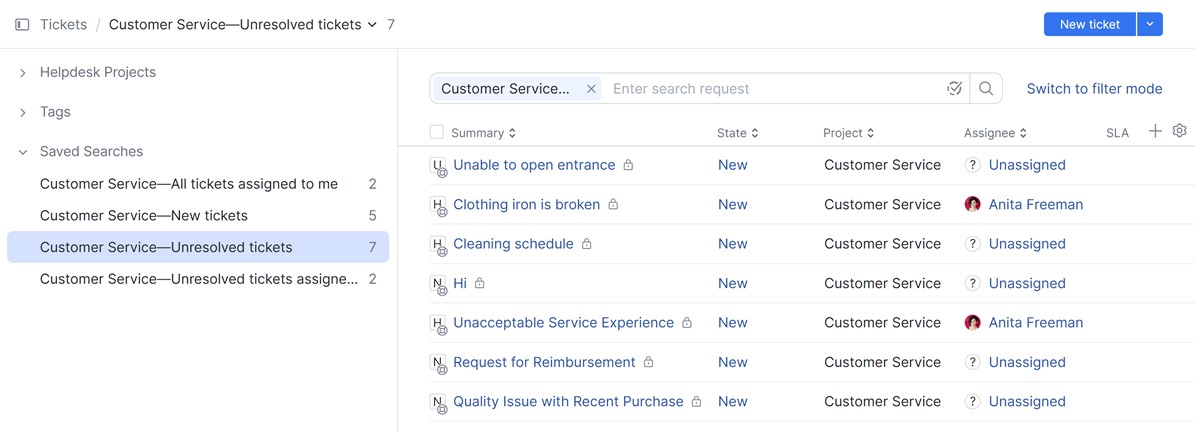The image size is (1201, 432).
Task: Click Anita Freeman avatar on Clothing iron row
Action: (972, 204)
